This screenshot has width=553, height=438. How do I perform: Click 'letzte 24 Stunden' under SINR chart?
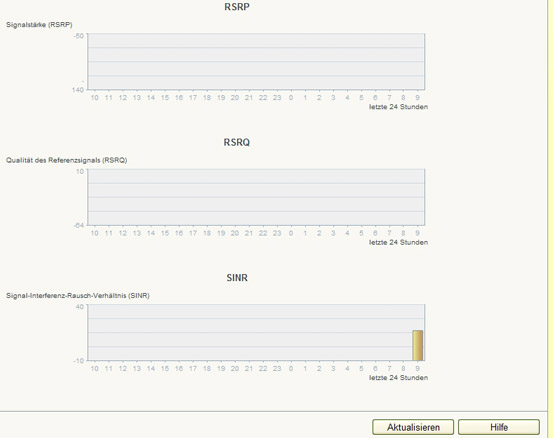(399, 378)
